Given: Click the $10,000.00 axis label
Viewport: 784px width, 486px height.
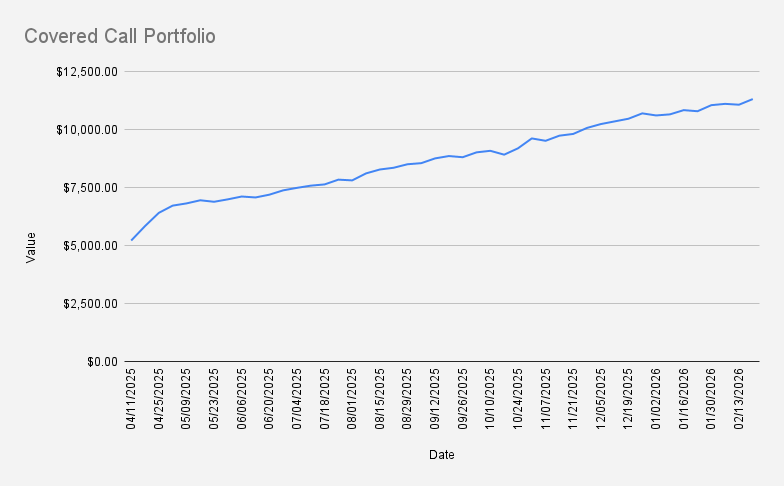Looking at the screenshot, I should [x=86, y=130].
